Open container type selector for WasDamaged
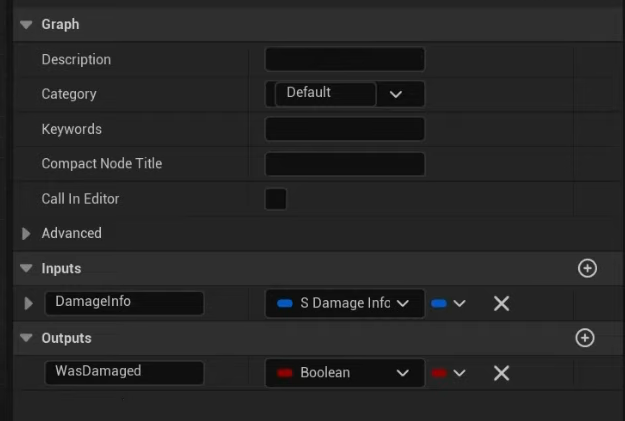 tap(448, 373)
